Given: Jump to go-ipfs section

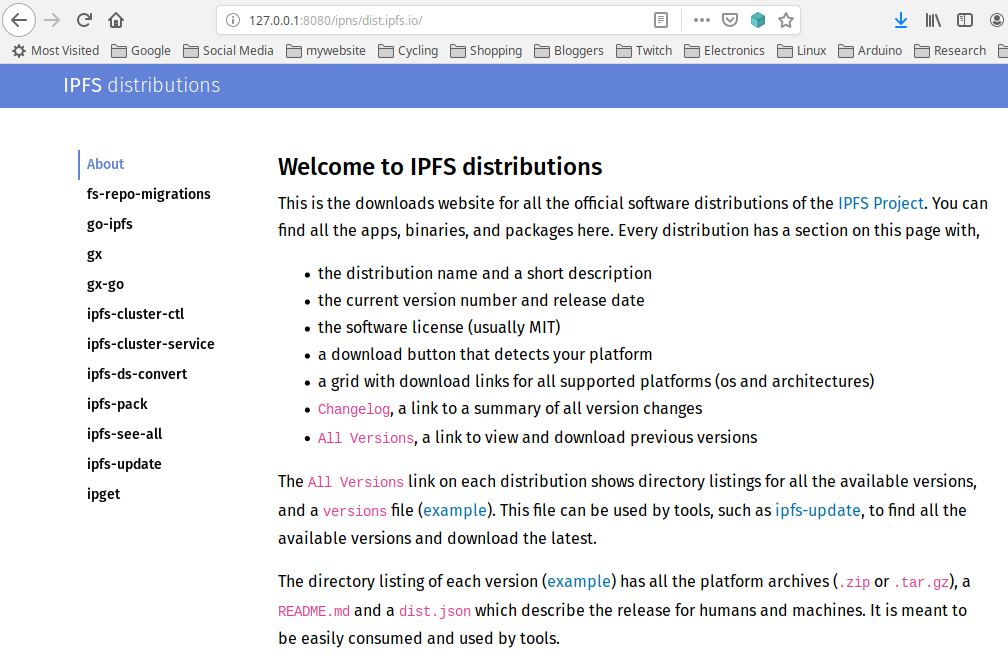Looking at the screenshot, I should [110, 224].
